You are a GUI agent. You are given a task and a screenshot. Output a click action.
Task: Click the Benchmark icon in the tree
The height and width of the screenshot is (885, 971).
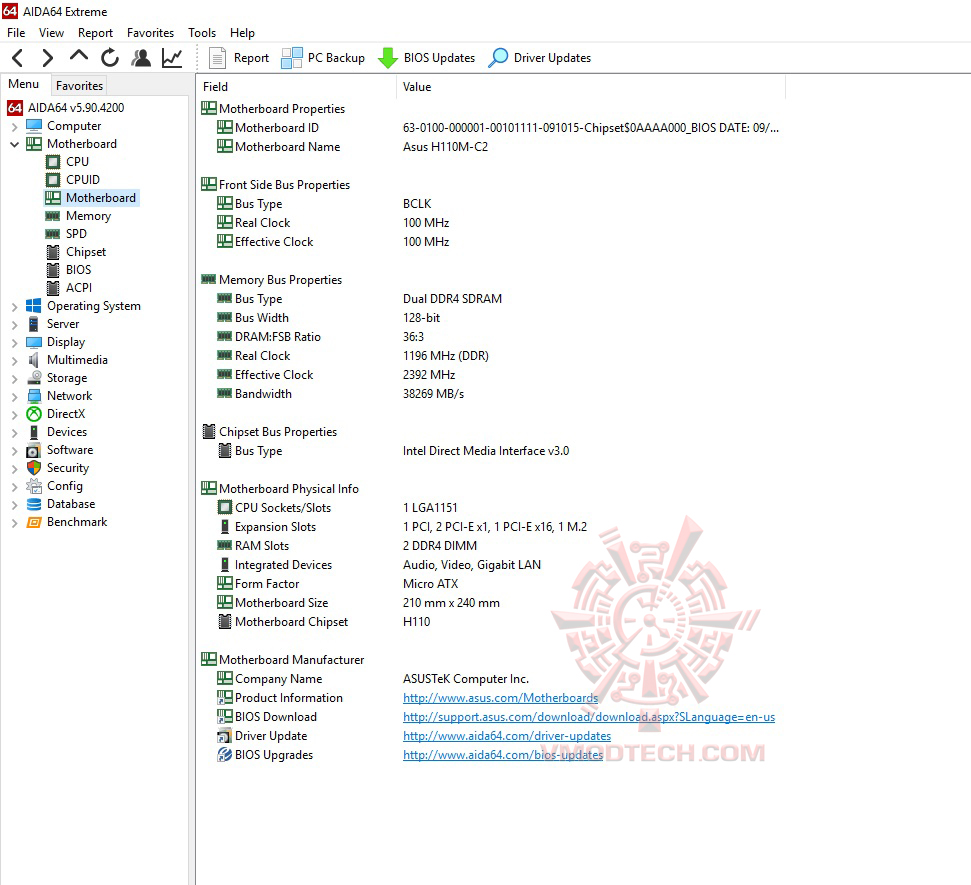[x=33, y=522]
